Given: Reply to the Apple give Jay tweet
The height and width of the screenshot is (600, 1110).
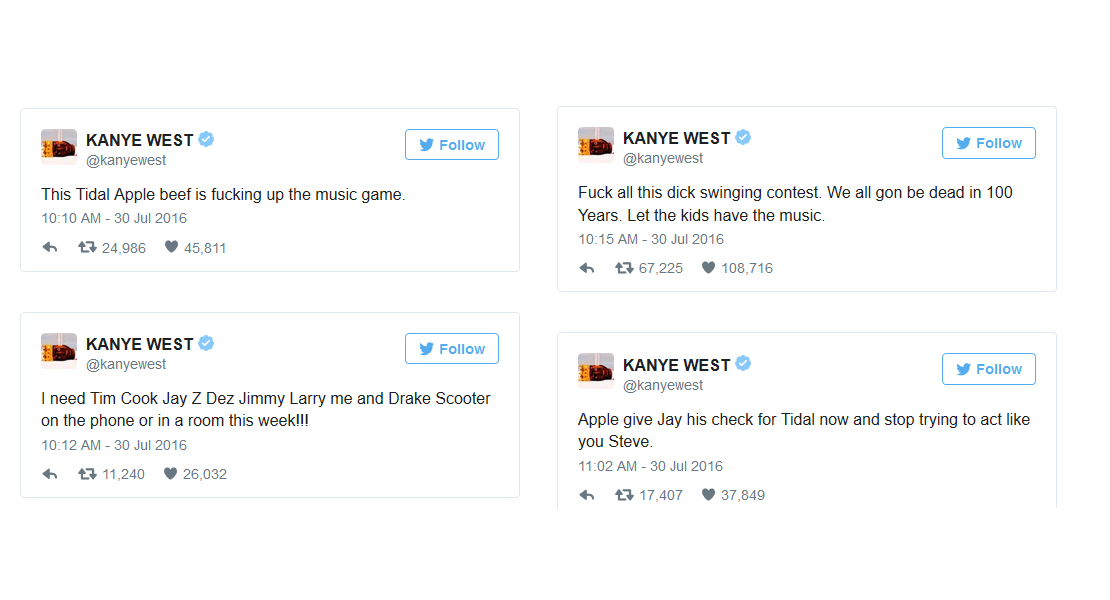Looking at the screenshot, I should click(x=587, y=495).
